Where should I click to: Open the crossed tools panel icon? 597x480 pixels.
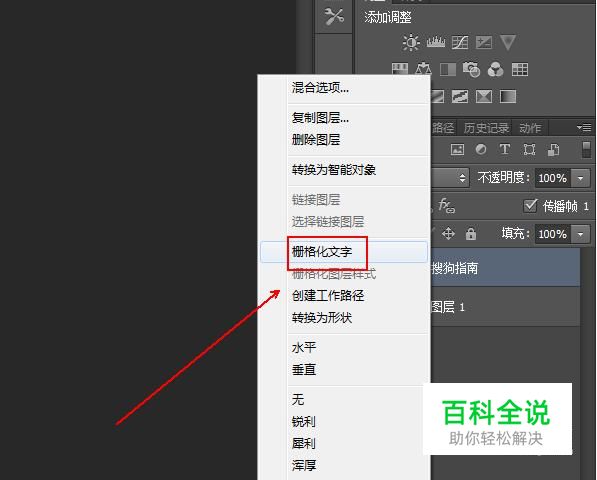[x=334, y=16]
